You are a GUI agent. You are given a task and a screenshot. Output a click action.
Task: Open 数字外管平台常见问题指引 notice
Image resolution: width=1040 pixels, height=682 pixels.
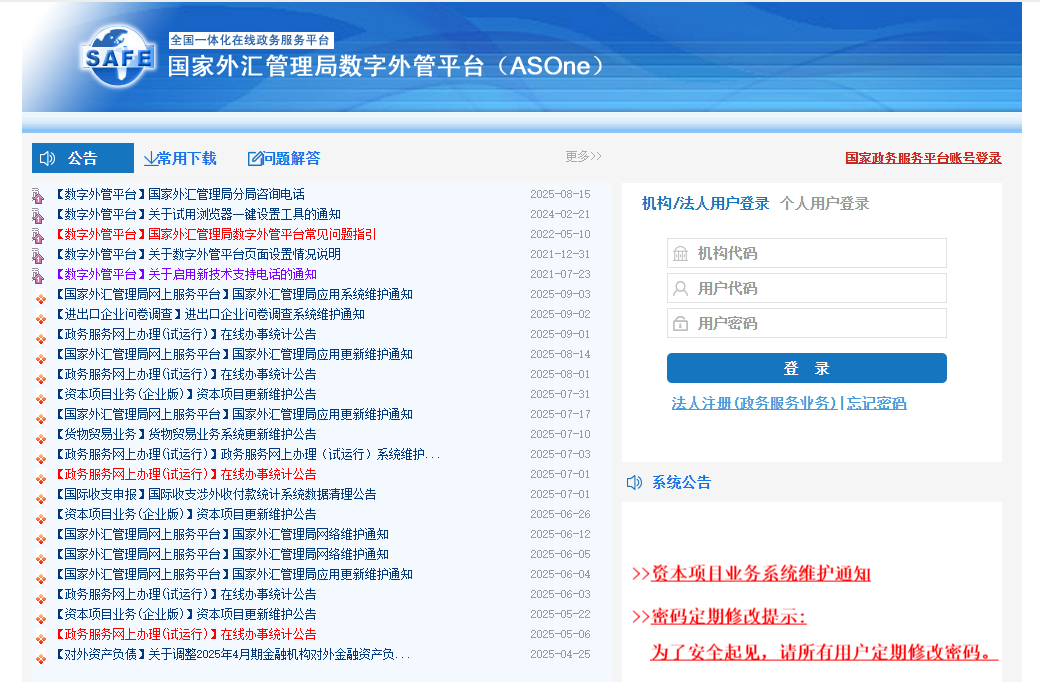pos(262,234)
